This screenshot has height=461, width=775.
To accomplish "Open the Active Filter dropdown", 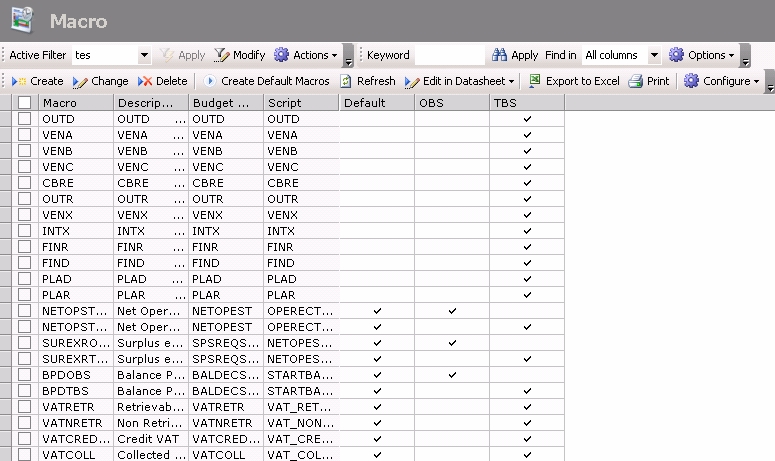I will point(145,56).
